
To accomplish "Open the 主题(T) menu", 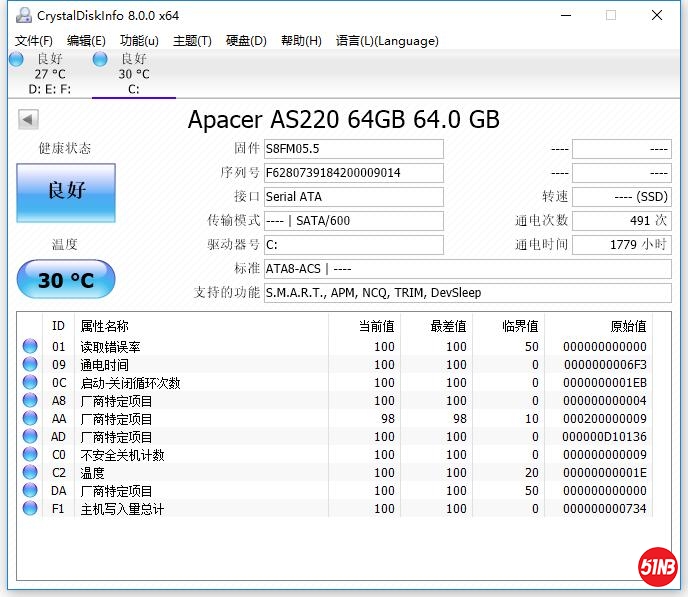I will 192,41.
